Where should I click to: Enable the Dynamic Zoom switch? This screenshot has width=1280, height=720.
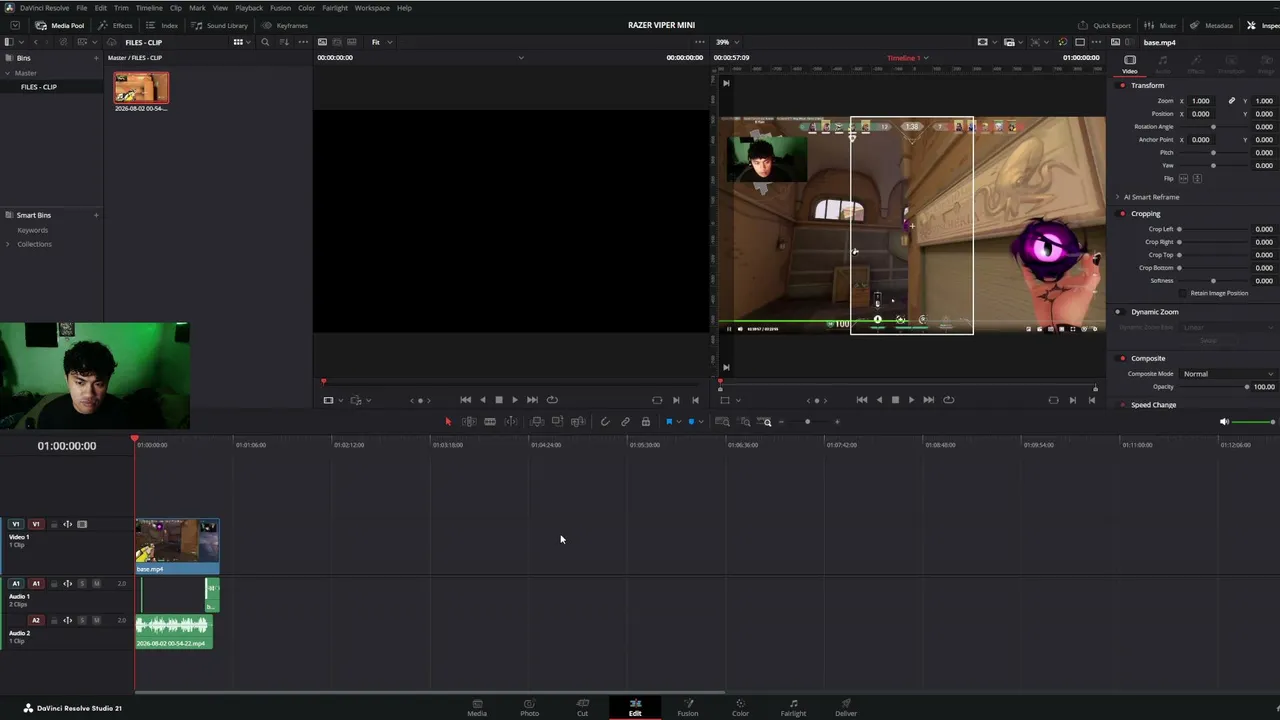[x=1118, y=312]
